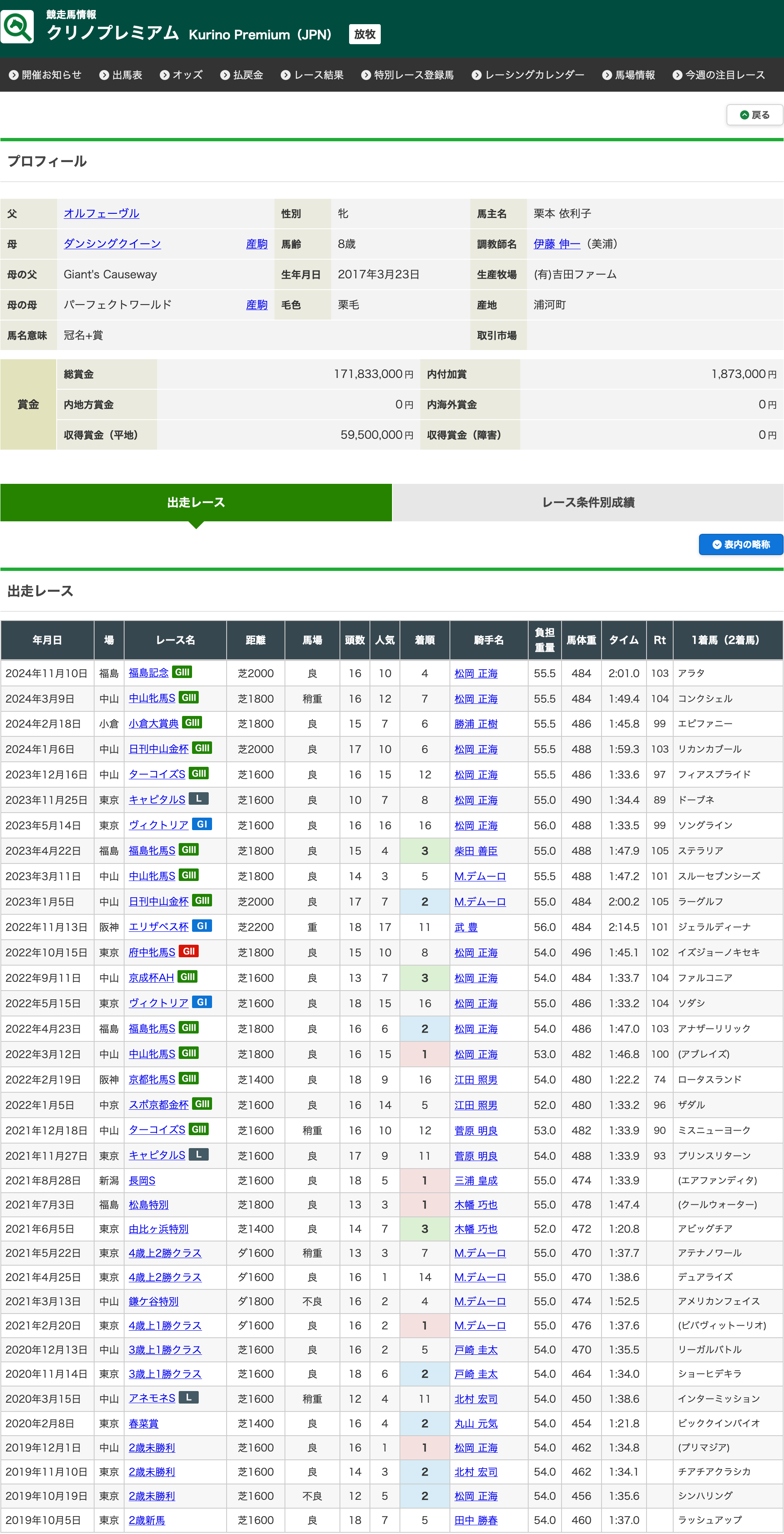Open dam link ダンシングクイーン
Image resolution: width=784 pixels, height=1534 pixels.
point(112,243)
